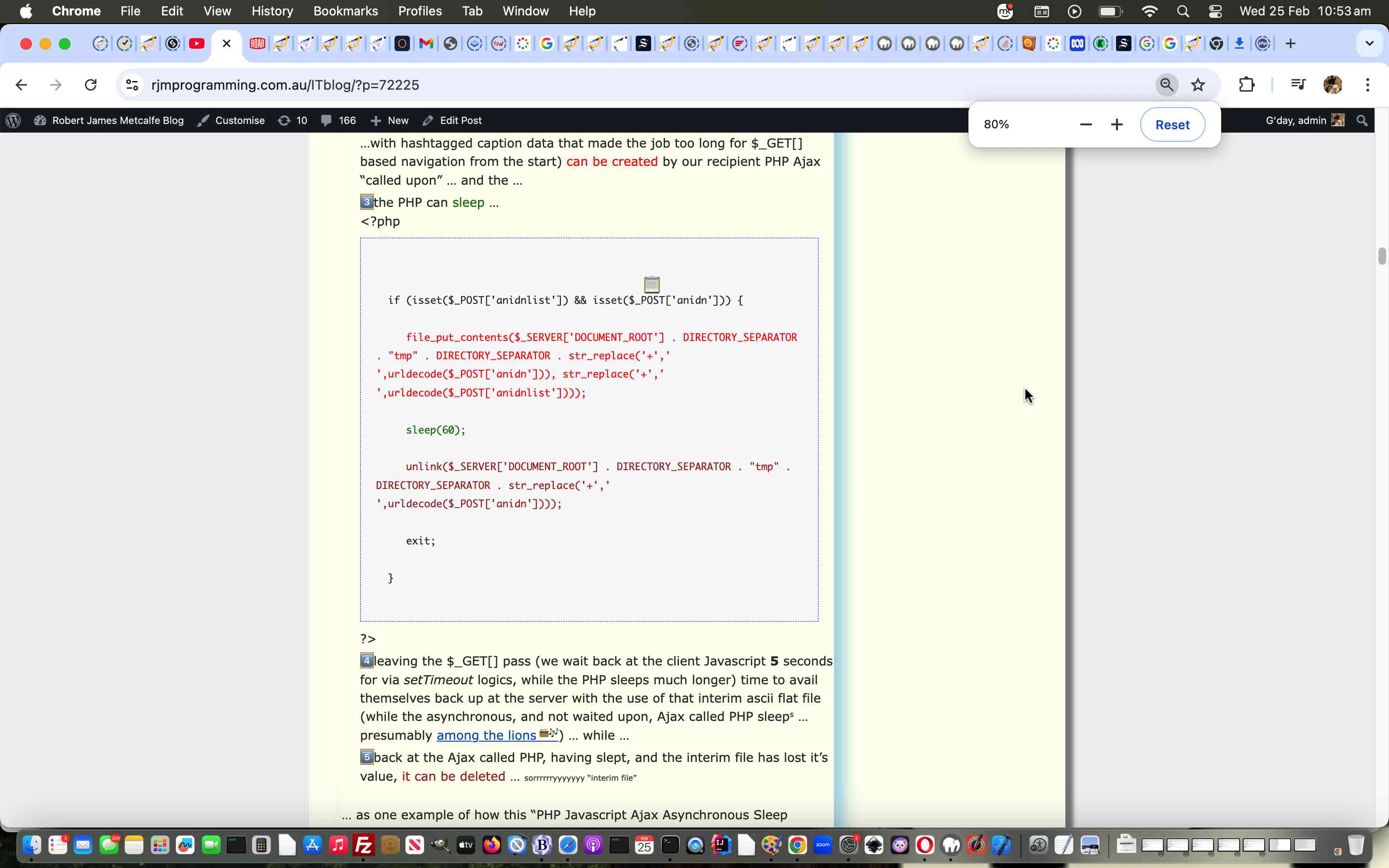Open the ROAR bookmark icon
The width and height of the screenshot is (1389, 868).
(257, 43)
